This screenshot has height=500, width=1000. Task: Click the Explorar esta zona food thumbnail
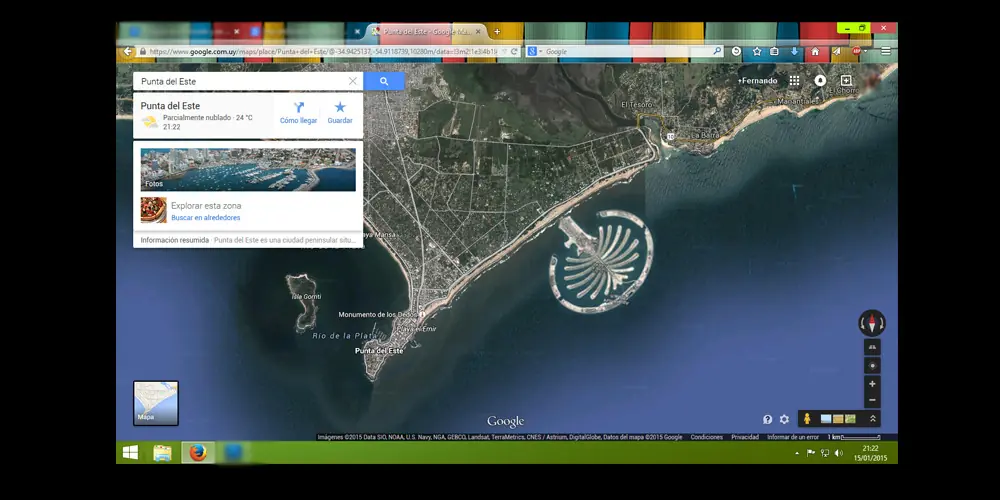tap(154, 210)
